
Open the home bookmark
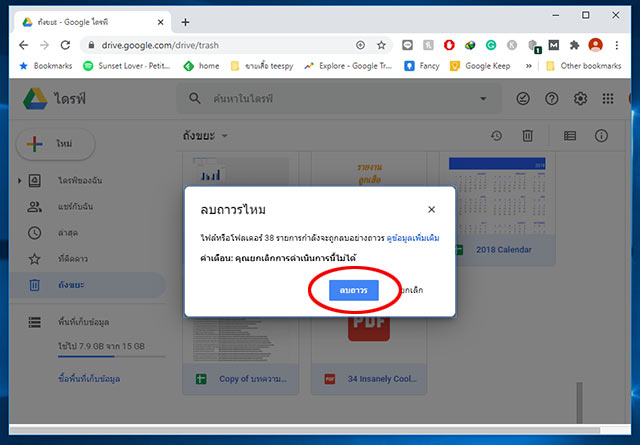coord(201,66)
